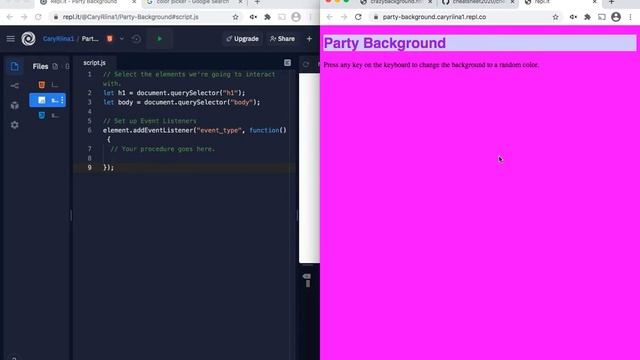The height and width of the screenshot is (360, 640).
Task: Open the repl history icon
Action: click(136, 39)
